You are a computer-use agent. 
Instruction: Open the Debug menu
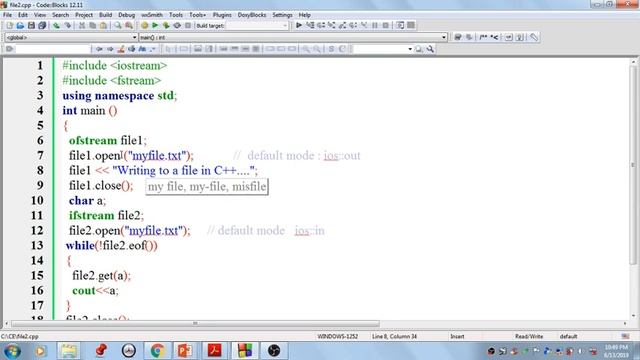pos(127,15)
